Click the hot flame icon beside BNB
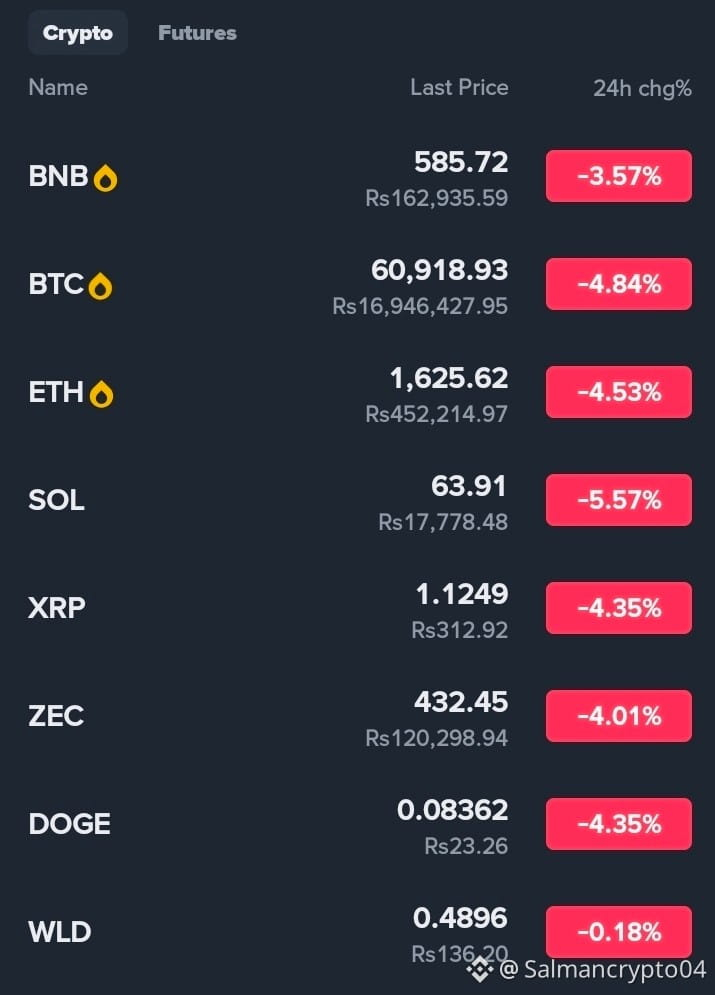Viewport: 715px width, 995px height. [x=105, y=178]
